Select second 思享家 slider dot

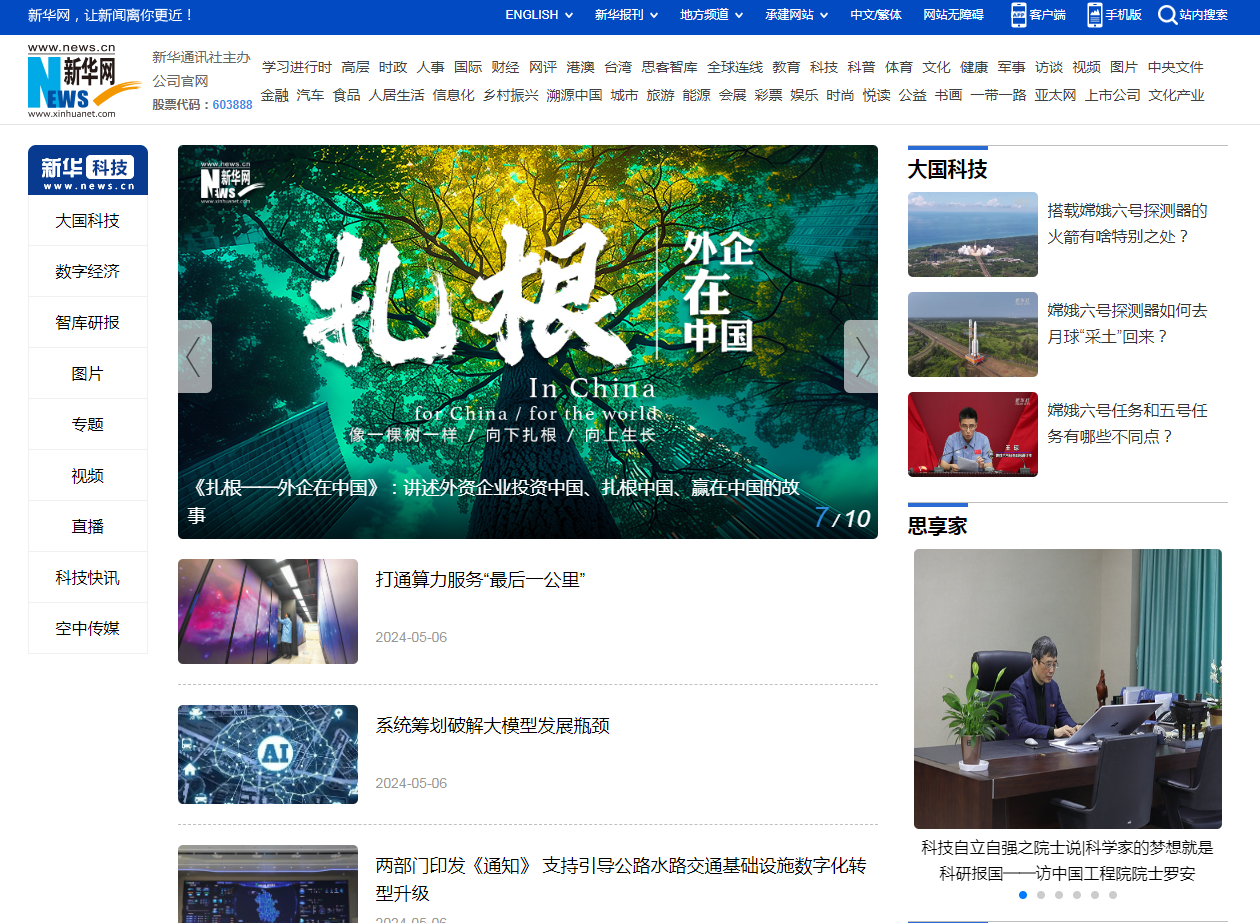pos(1041,895)
